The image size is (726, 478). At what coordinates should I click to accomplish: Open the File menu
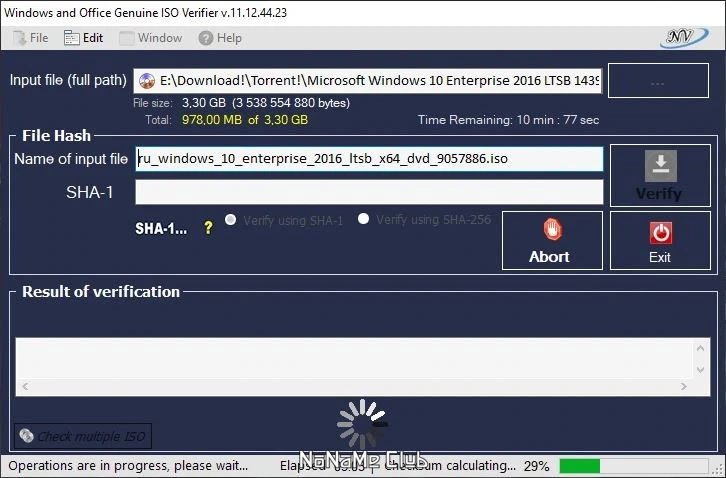tap(30, 38)
